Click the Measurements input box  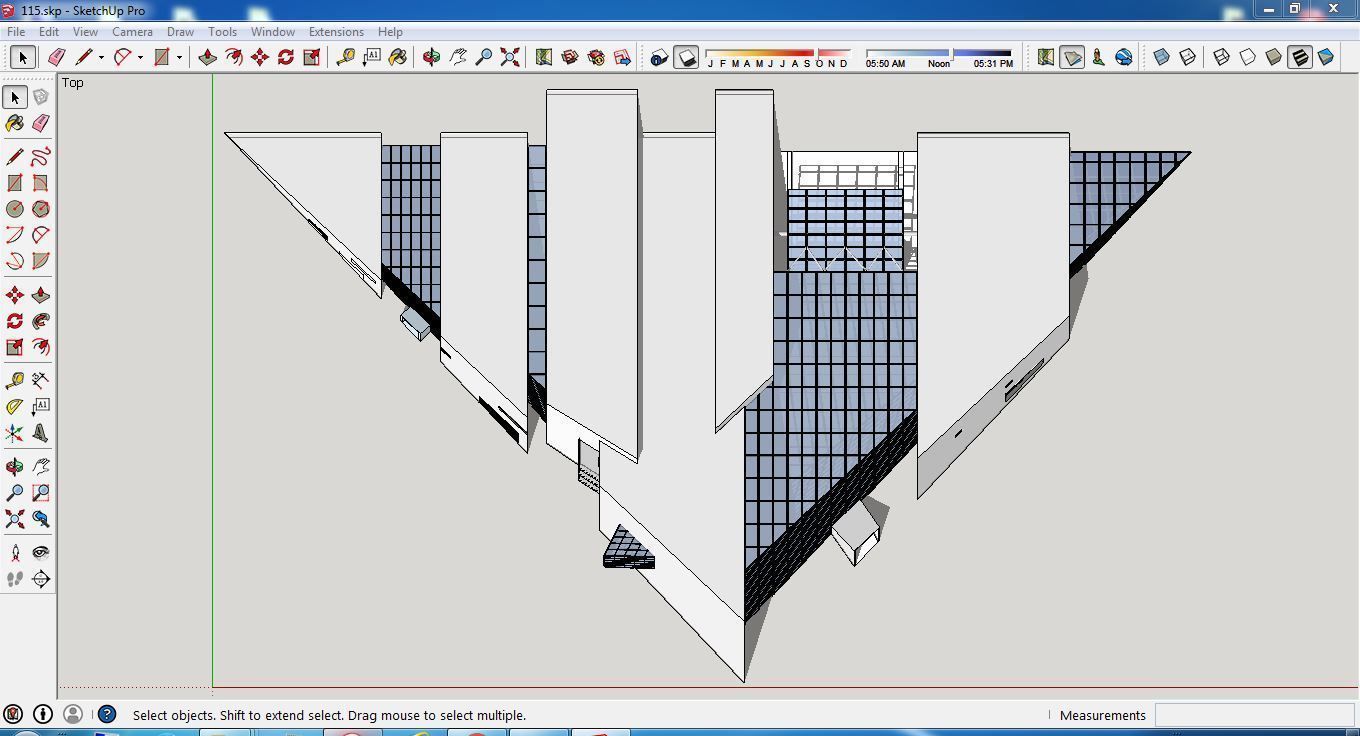point(1254,715)
